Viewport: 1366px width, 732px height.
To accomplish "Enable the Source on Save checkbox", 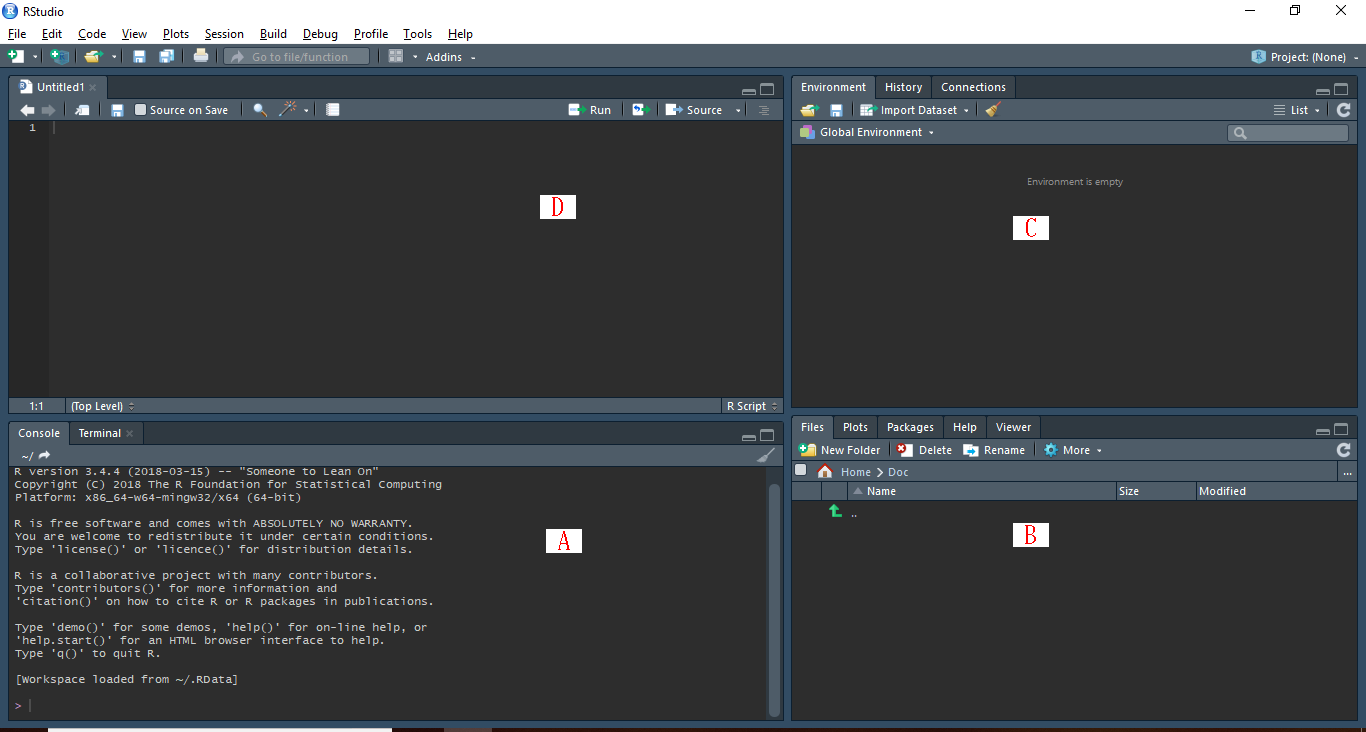I will point(140,110).
